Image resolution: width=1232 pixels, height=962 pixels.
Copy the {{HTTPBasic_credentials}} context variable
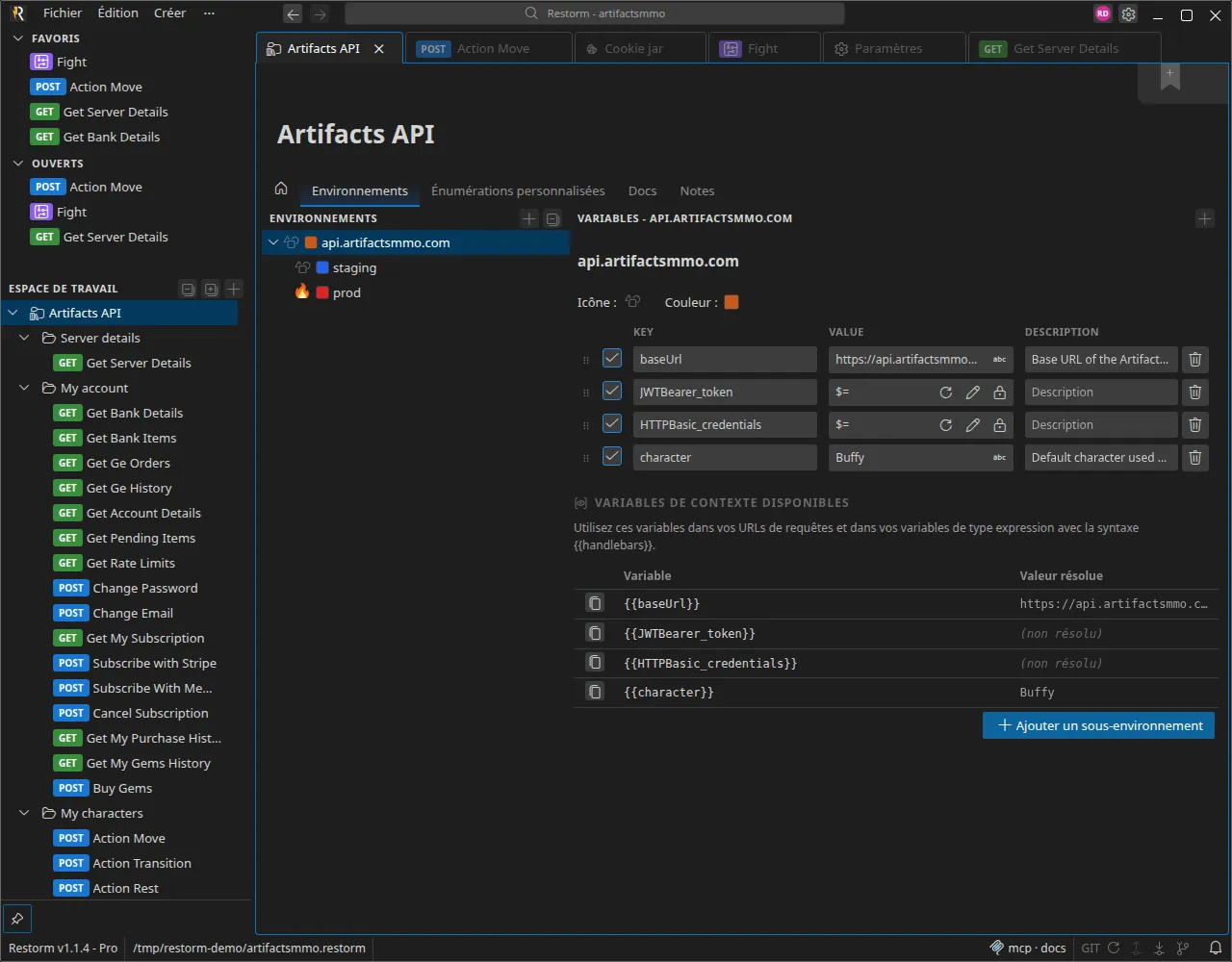596,664
